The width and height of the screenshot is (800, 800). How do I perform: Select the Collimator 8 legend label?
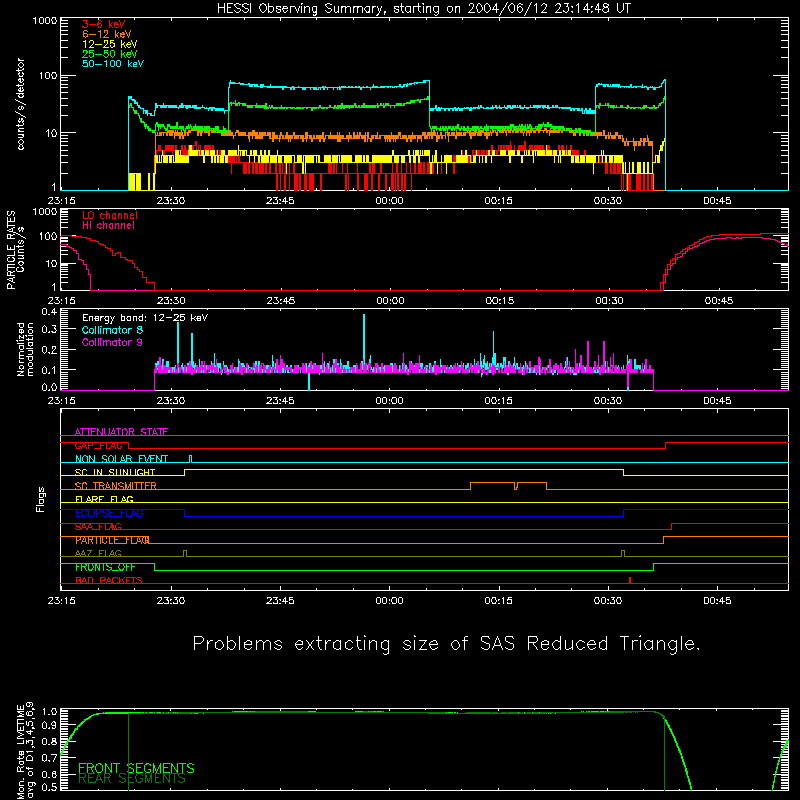112,330
